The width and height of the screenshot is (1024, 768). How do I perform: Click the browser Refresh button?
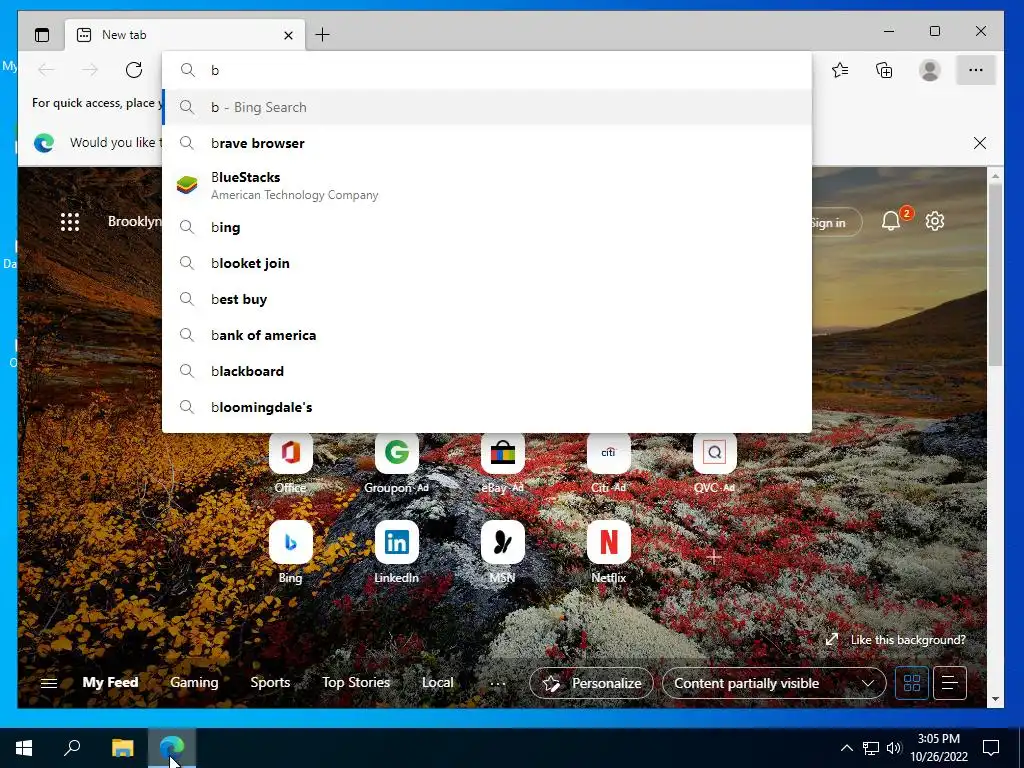134,70
